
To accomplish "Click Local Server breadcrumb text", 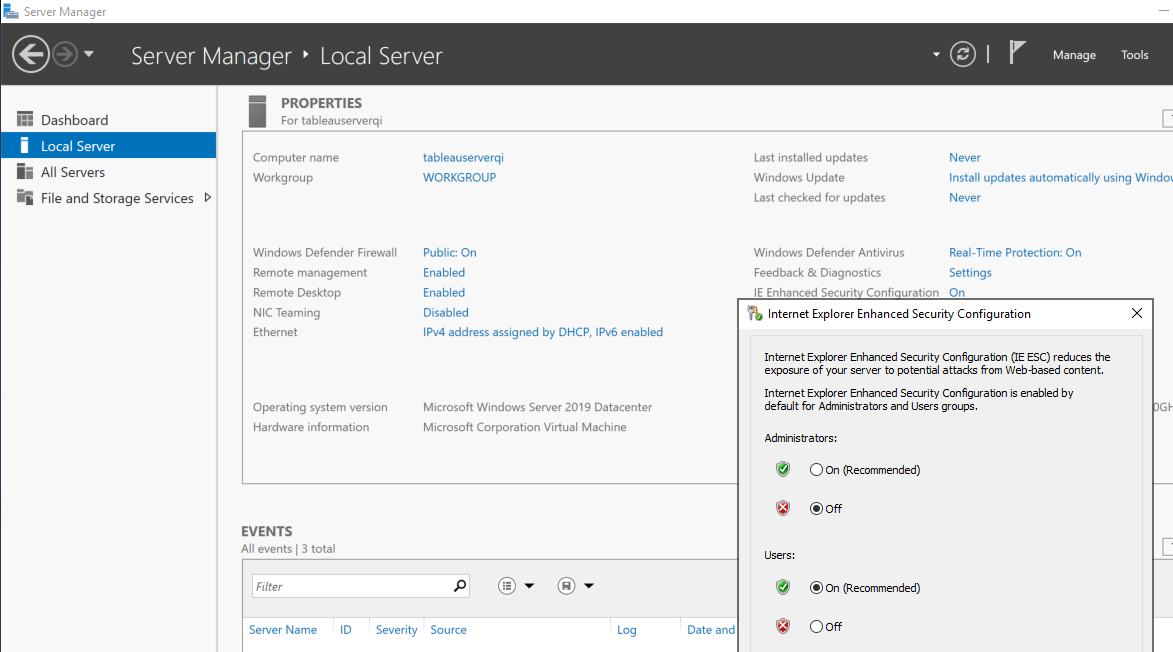I will click(x=382, y=56).
